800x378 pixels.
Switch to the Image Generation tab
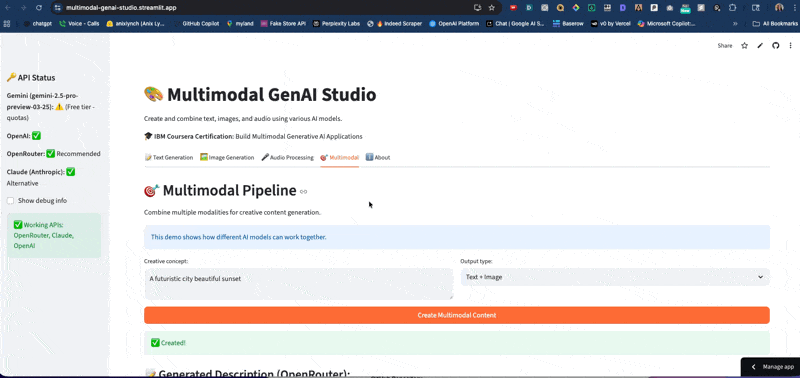click(x=227, y=157)
